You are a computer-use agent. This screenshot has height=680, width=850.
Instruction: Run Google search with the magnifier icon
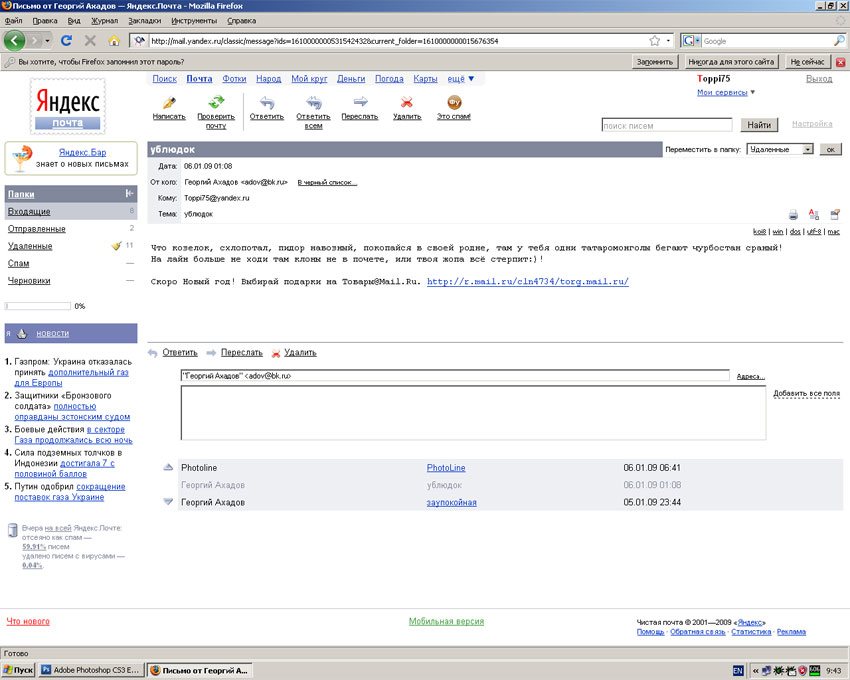point(839,41)
